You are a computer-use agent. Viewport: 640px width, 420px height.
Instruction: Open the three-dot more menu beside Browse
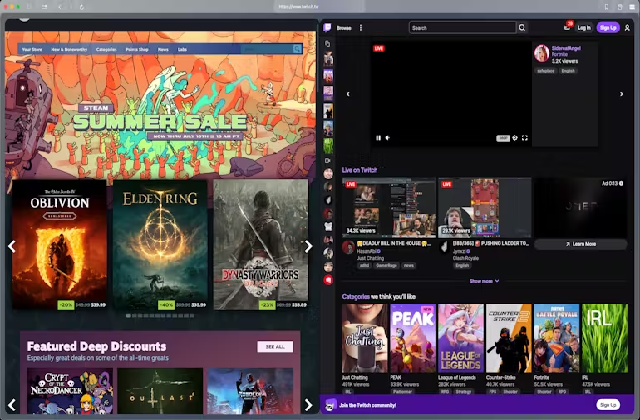pyautogui.click(x=360, y=28)
